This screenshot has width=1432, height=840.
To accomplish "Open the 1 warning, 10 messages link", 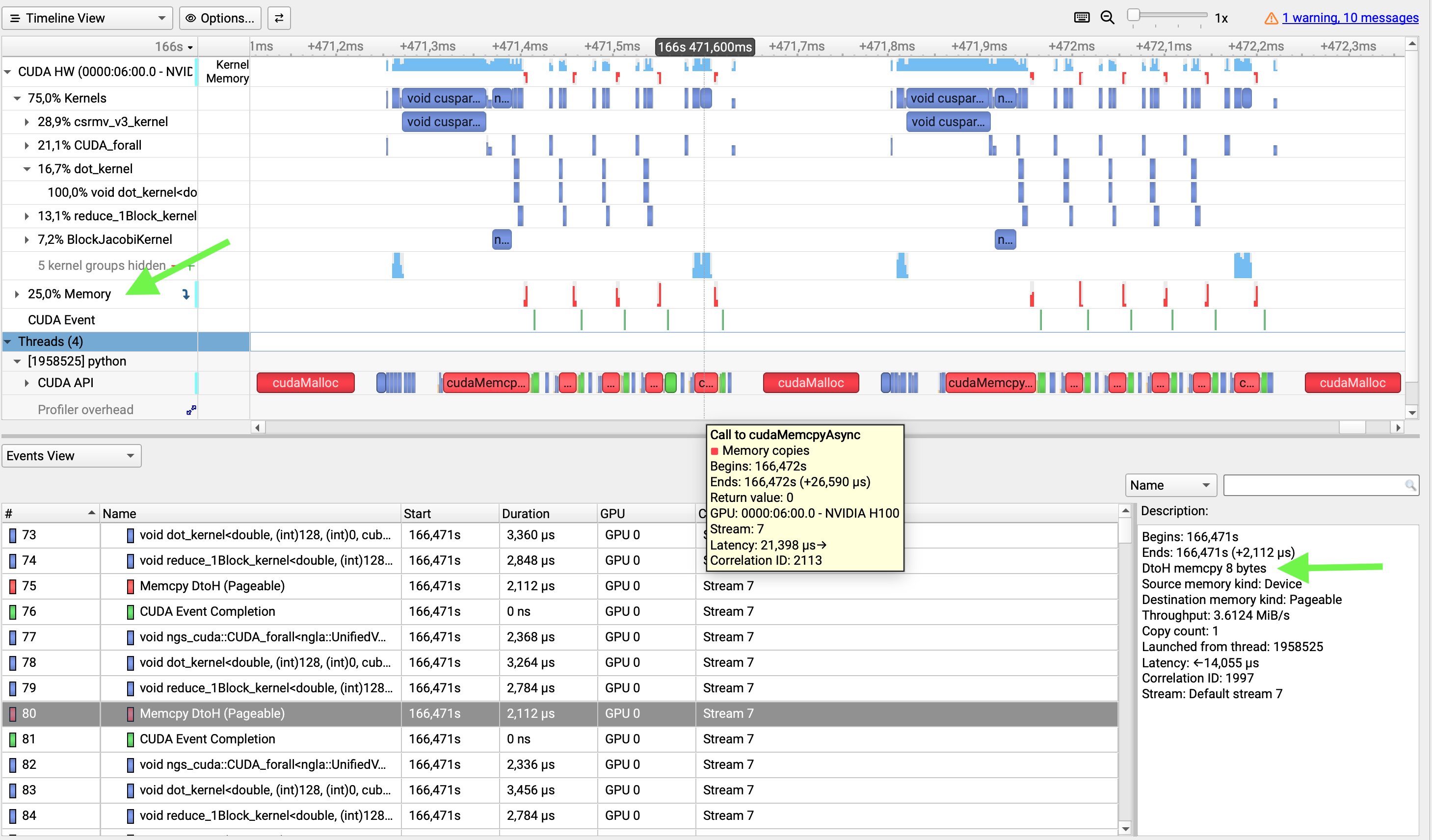I will pyautogui.click(x=1350, y=18).
